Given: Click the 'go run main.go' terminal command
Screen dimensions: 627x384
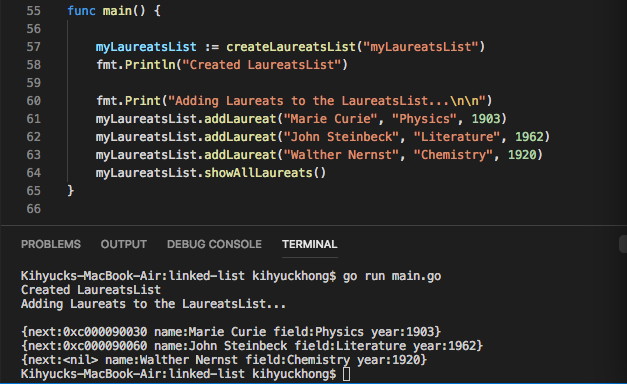Looking at the screenshot, I should (392, 276).
